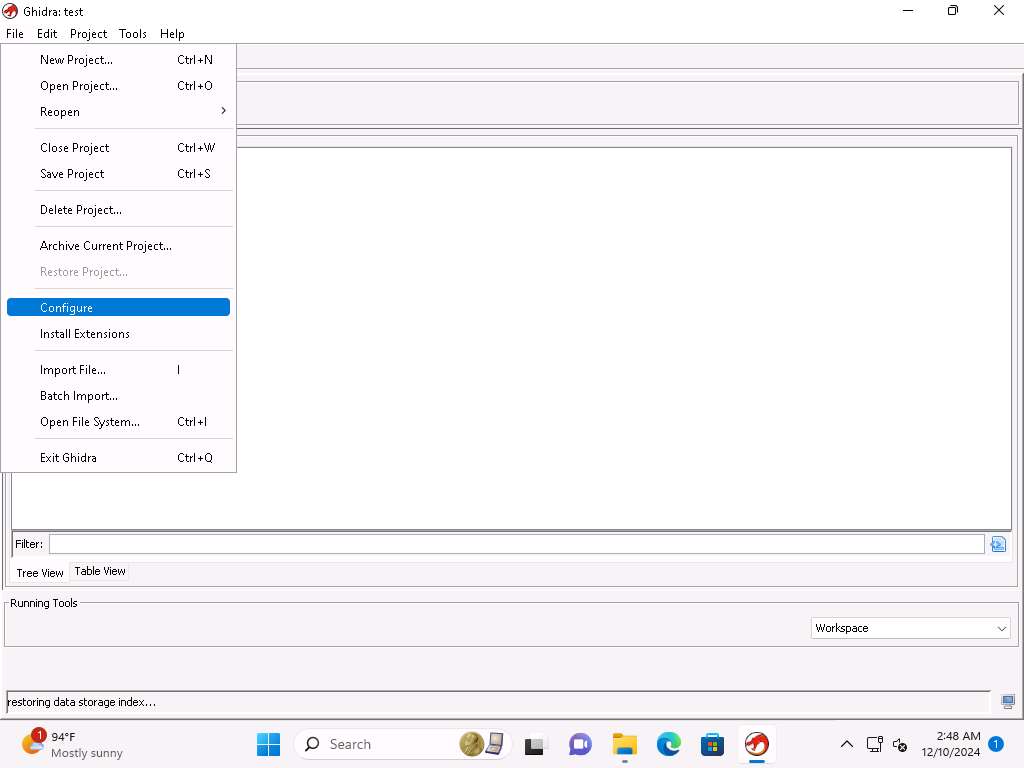Image resolution: width=1024 pixels, height=768 pixels.
Task: Open the Workspace dropdown
Action: click(910, 628)
